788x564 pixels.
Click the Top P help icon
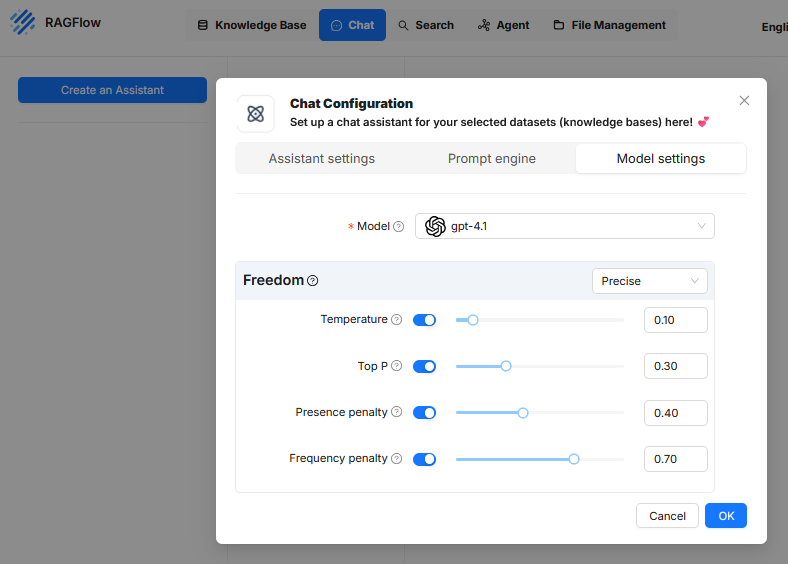click(x=397, y=367)
